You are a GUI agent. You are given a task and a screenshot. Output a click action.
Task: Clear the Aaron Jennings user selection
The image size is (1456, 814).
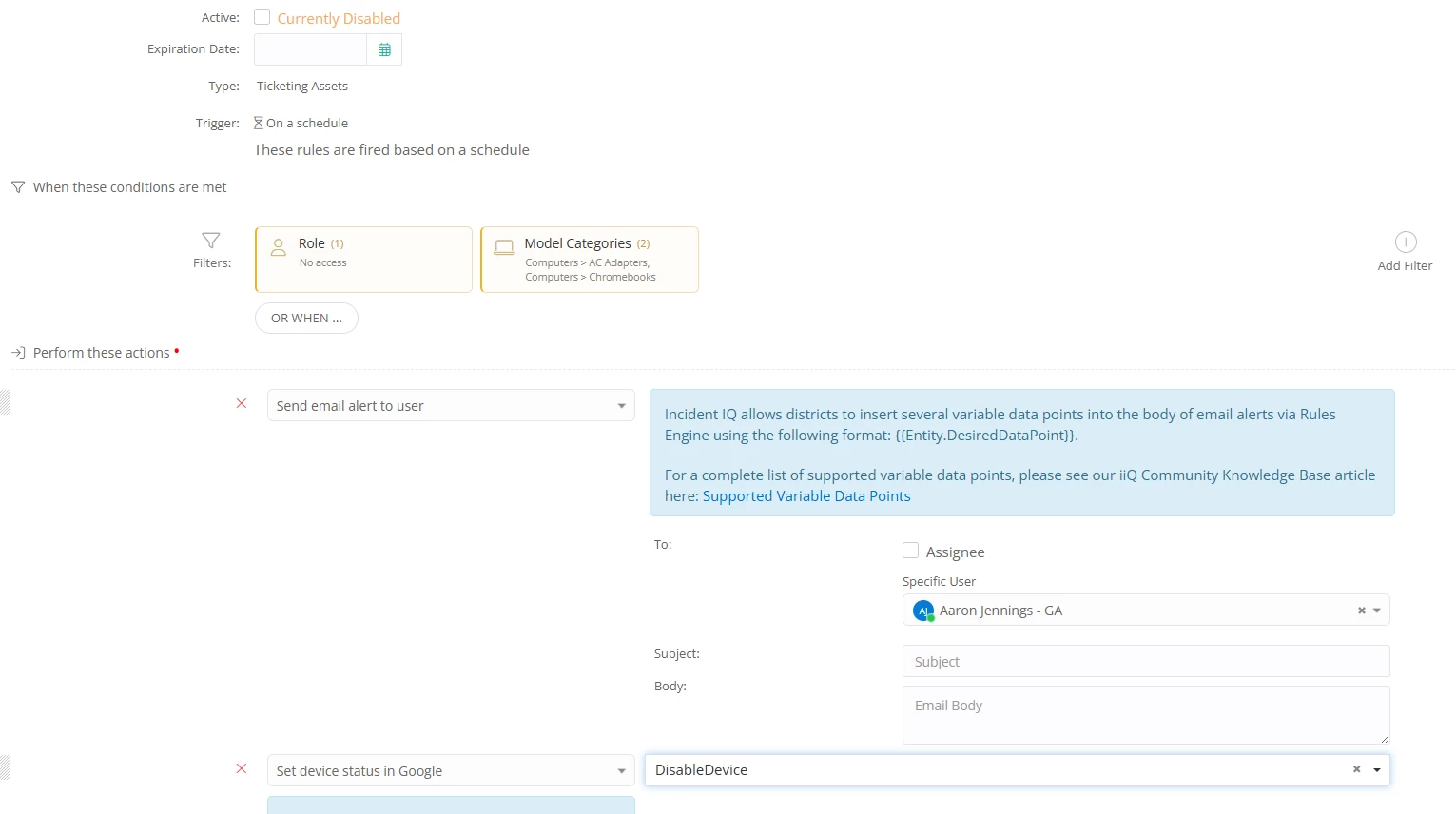tap(1362, 610)
